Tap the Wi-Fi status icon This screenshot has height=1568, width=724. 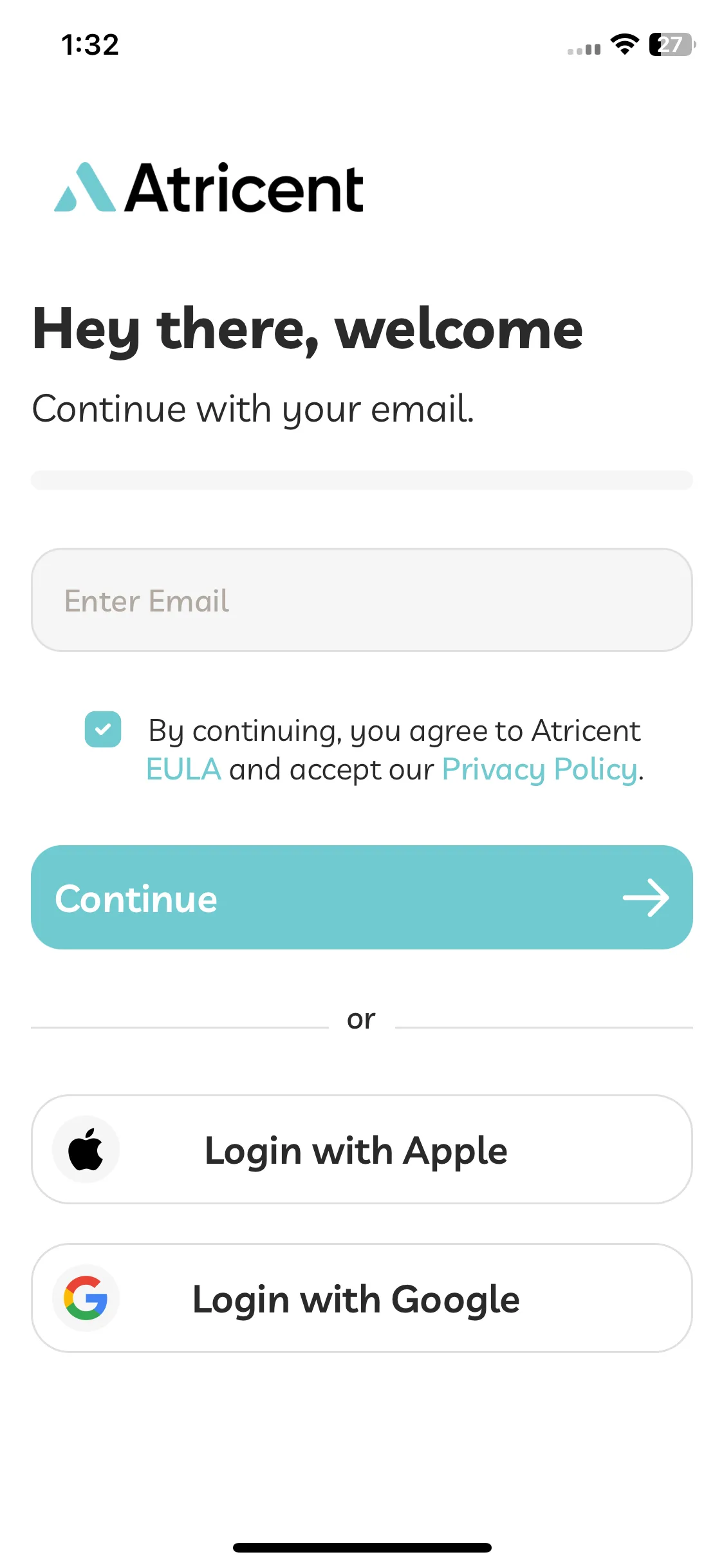(624, 44)
